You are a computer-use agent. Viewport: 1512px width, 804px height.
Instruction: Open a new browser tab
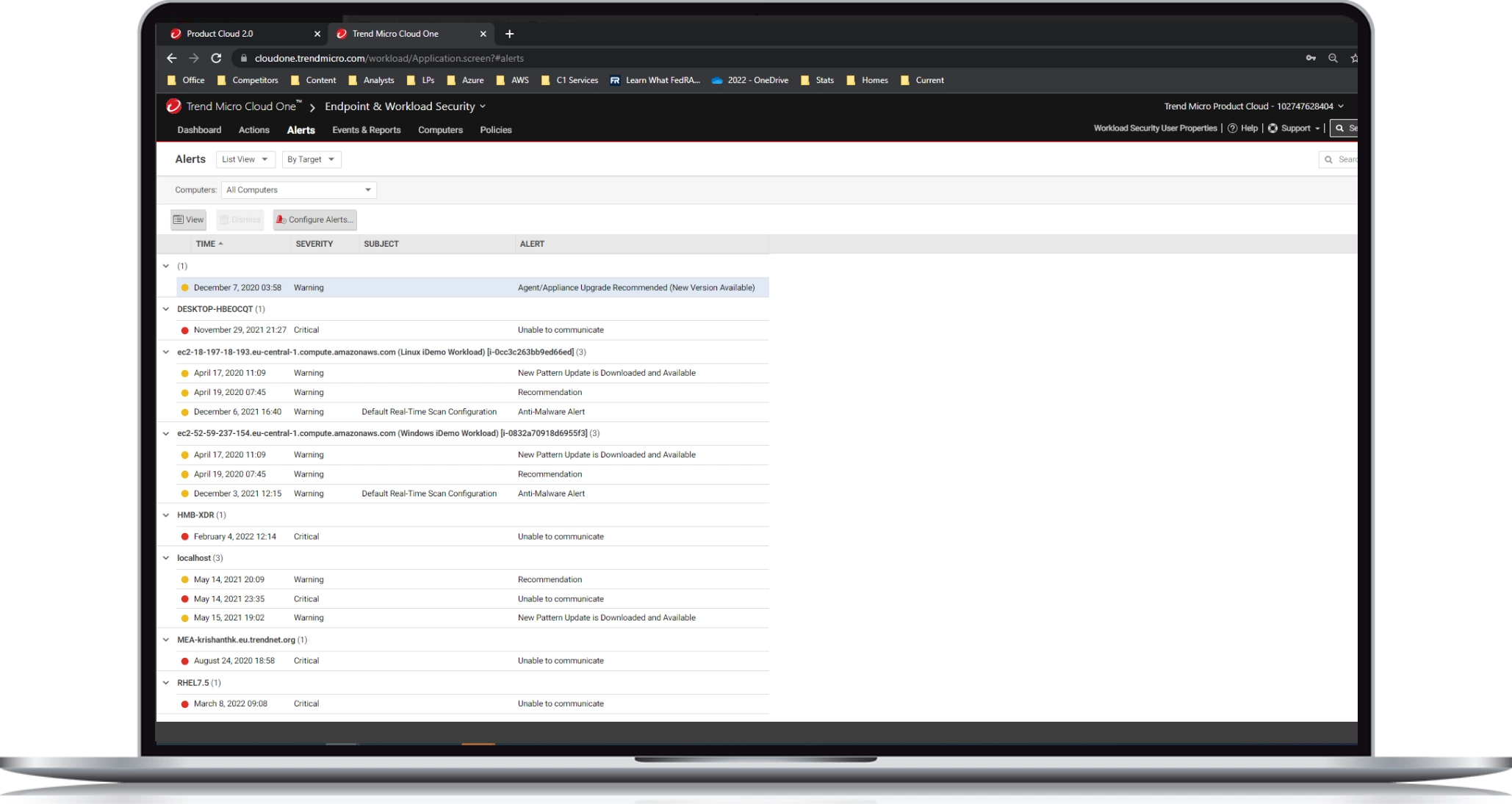(x=509, y=34)
